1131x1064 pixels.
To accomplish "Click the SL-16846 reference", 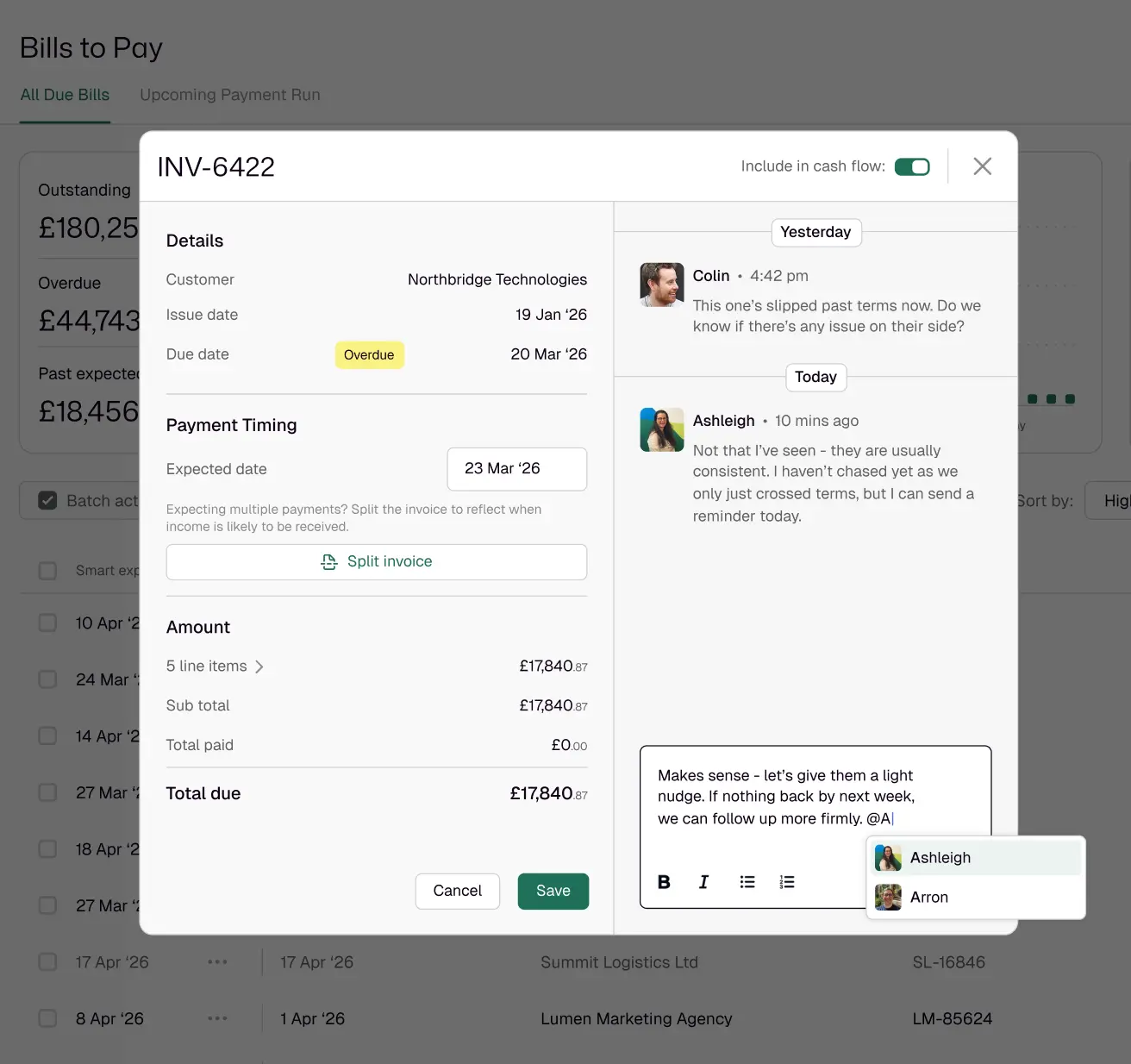I will 949,962.
